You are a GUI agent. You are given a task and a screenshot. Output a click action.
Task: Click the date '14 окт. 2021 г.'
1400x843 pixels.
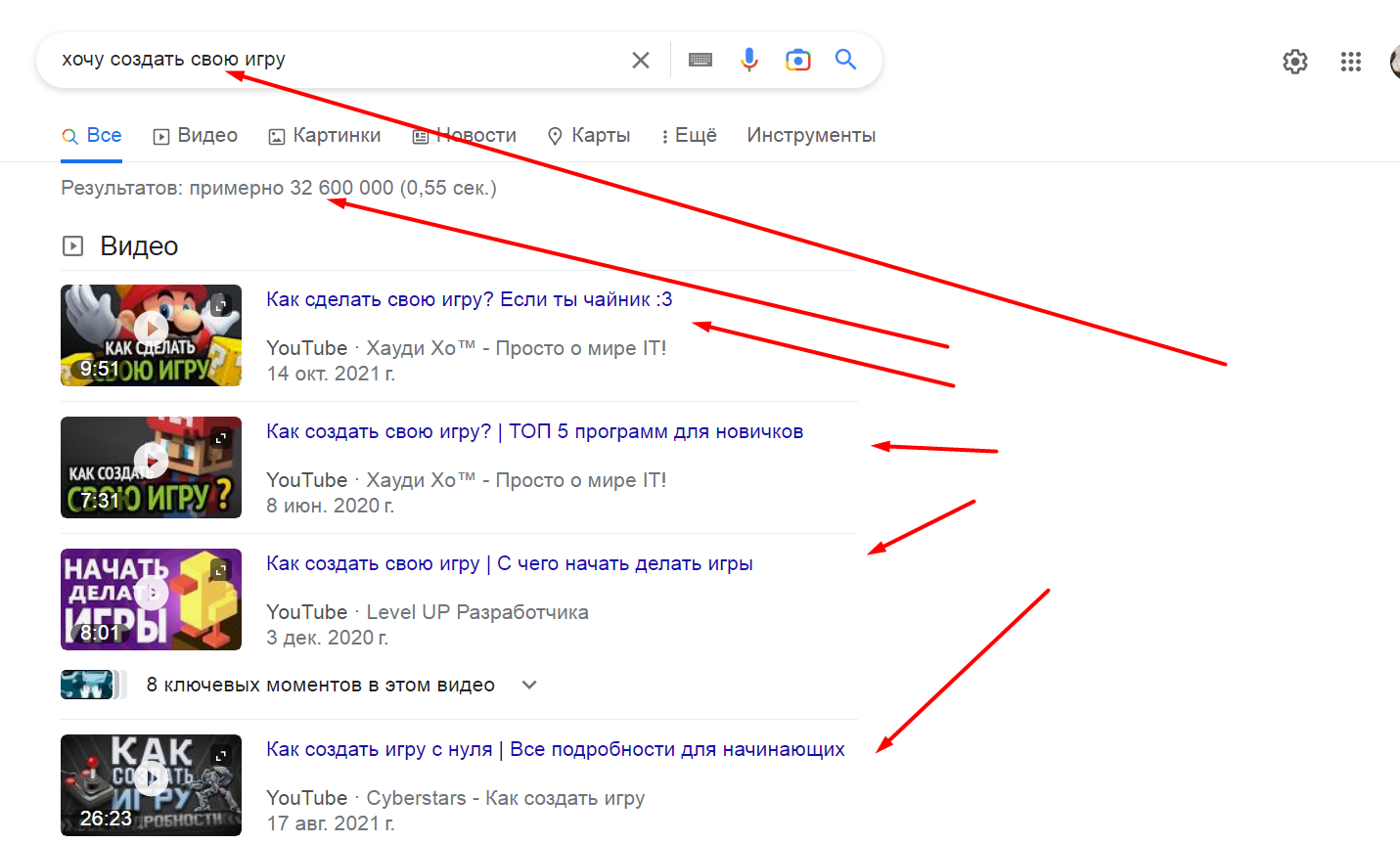[331, 374]
